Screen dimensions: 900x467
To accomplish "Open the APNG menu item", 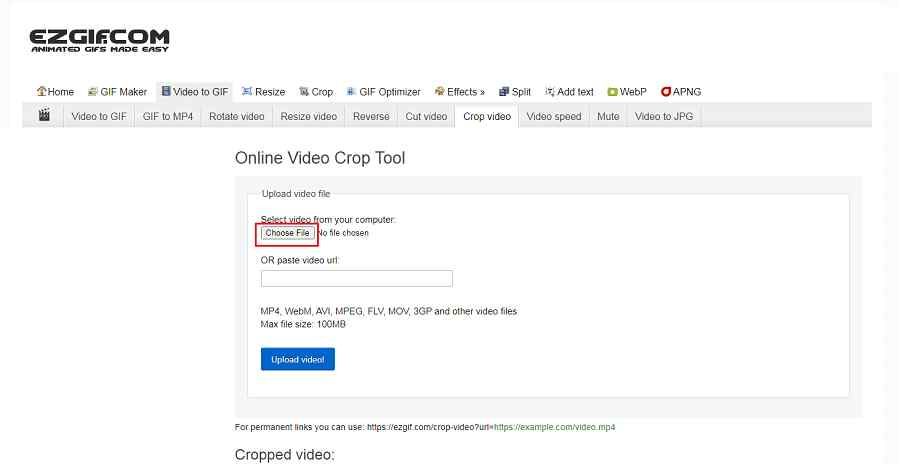I will (681, 92).
